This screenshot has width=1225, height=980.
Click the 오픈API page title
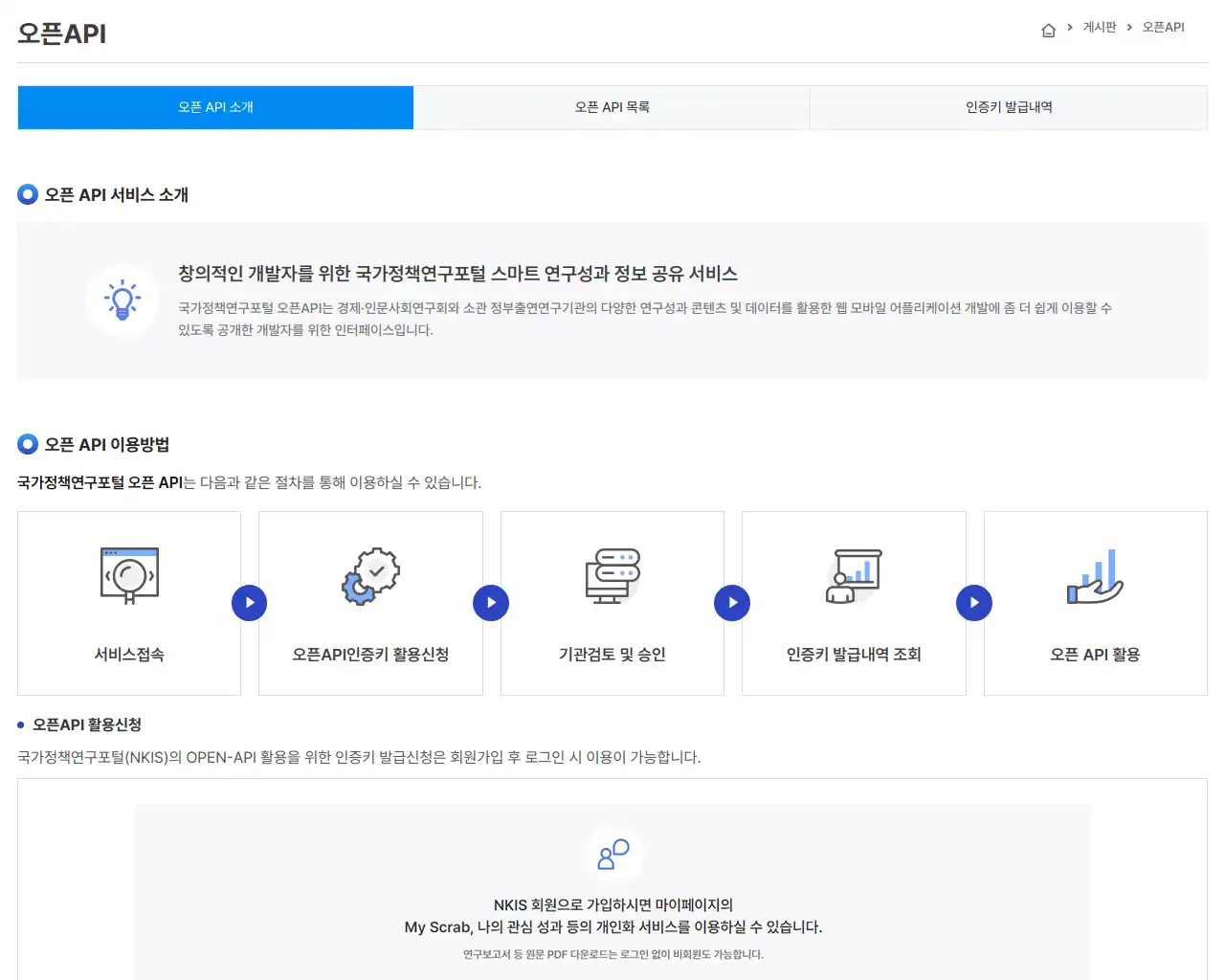click(60, 33)
